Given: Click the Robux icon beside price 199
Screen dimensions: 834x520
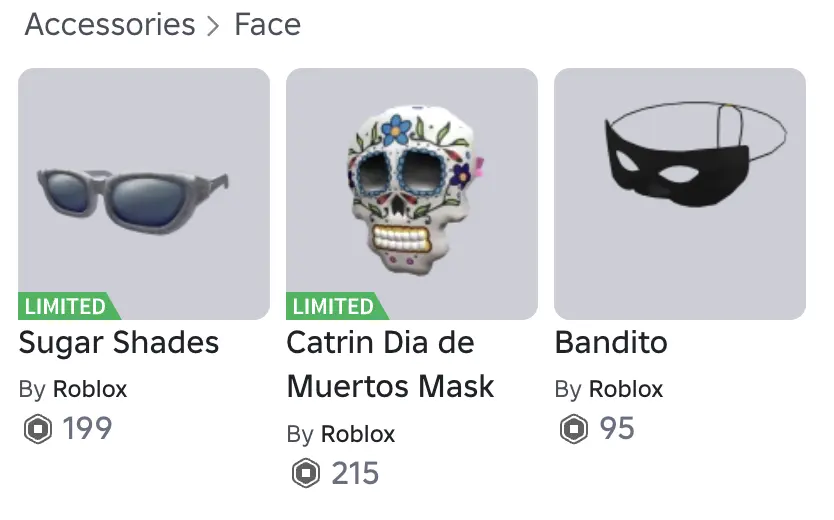Looking at the screenshot, I should (x=37, y=429).
